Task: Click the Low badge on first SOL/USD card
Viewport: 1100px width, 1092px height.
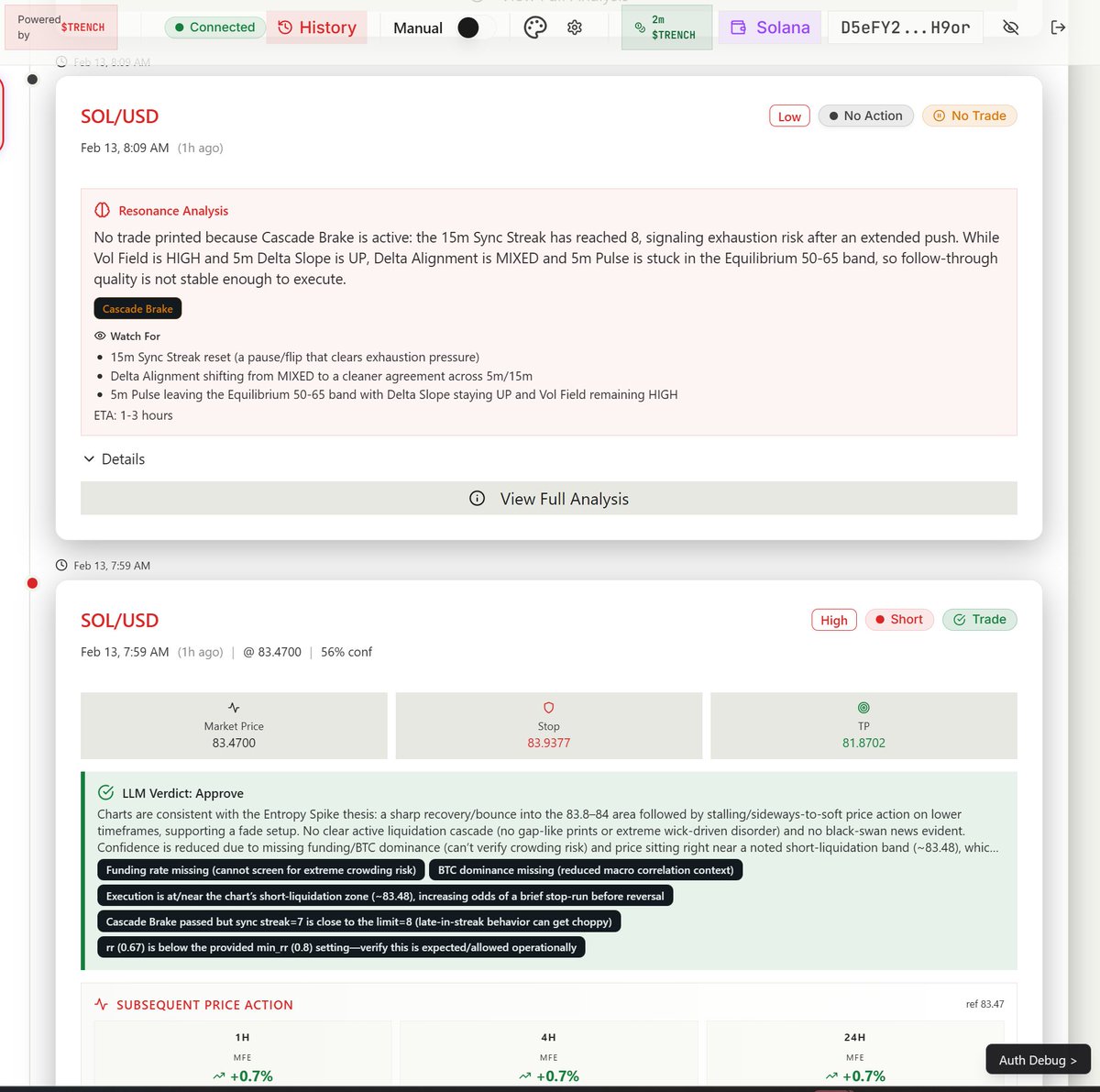Action: [789, 116]
